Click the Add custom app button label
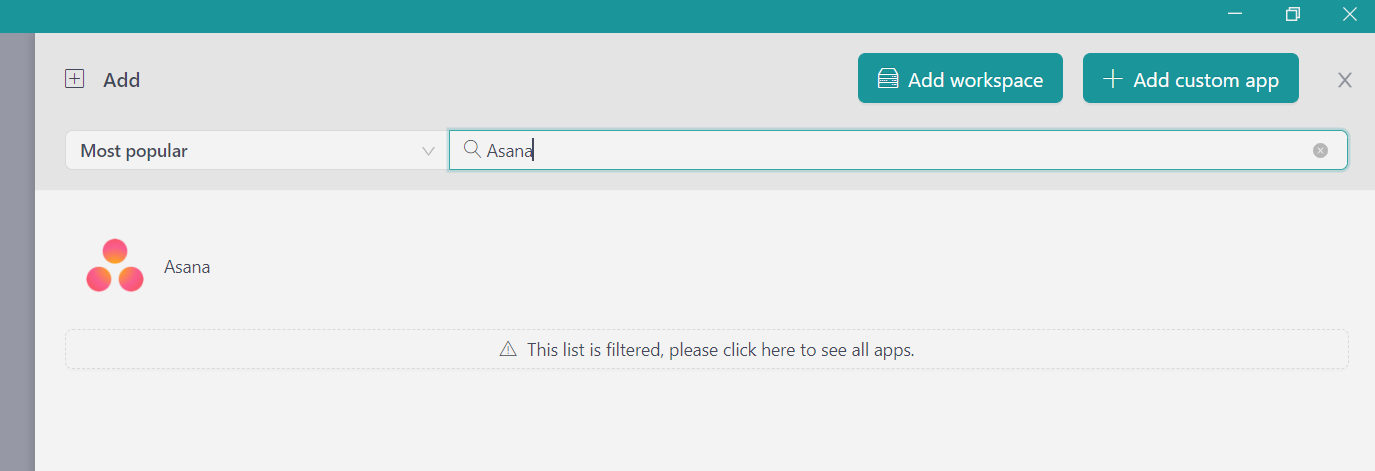1375x471 pixels. click(x=1206, y=81)
